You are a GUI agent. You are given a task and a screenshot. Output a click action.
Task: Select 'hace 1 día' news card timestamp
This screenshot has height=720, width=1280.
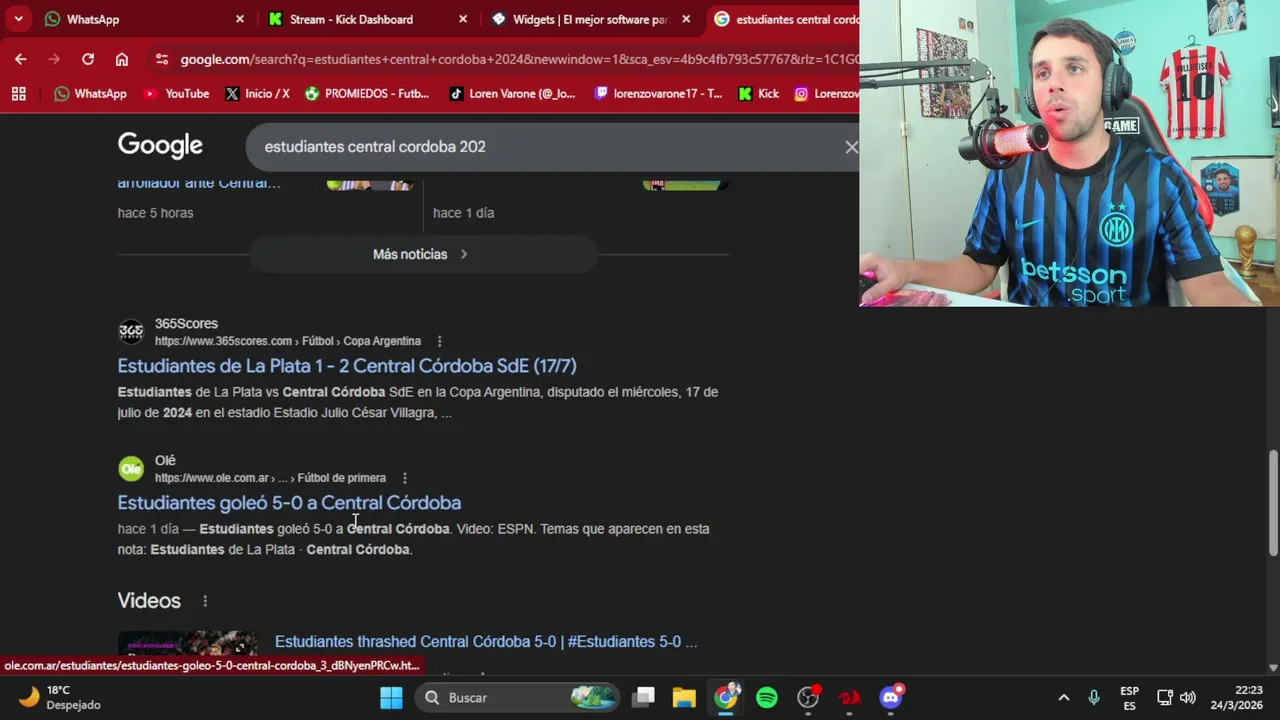463,213
